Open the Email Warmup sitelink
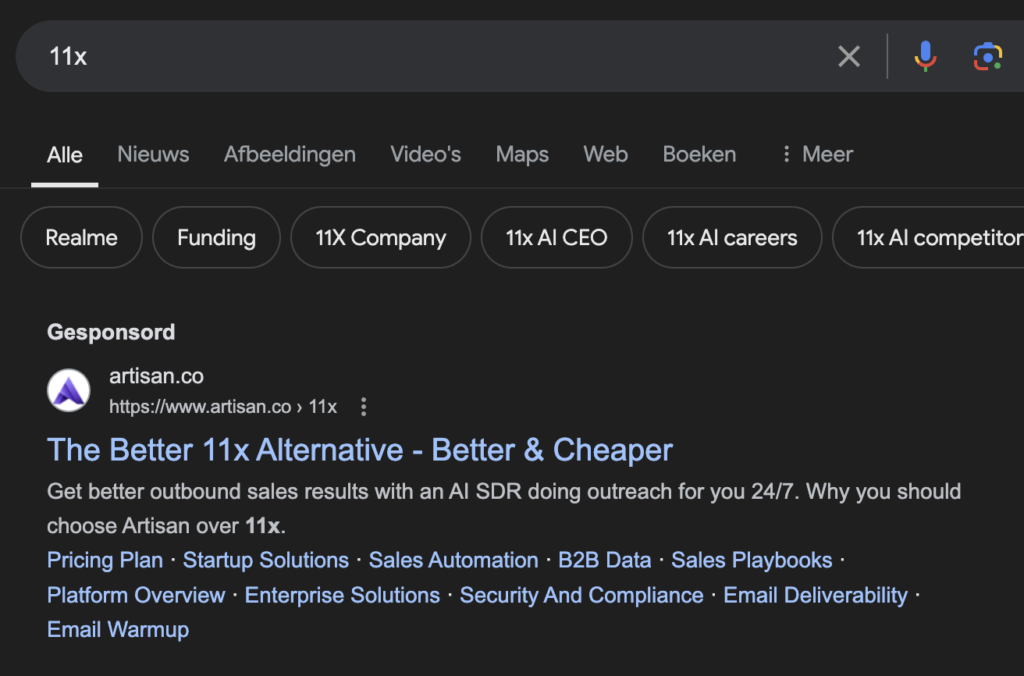Viewport: 1024px width, 676px height. pyautogui.click(x=118, y=630)
